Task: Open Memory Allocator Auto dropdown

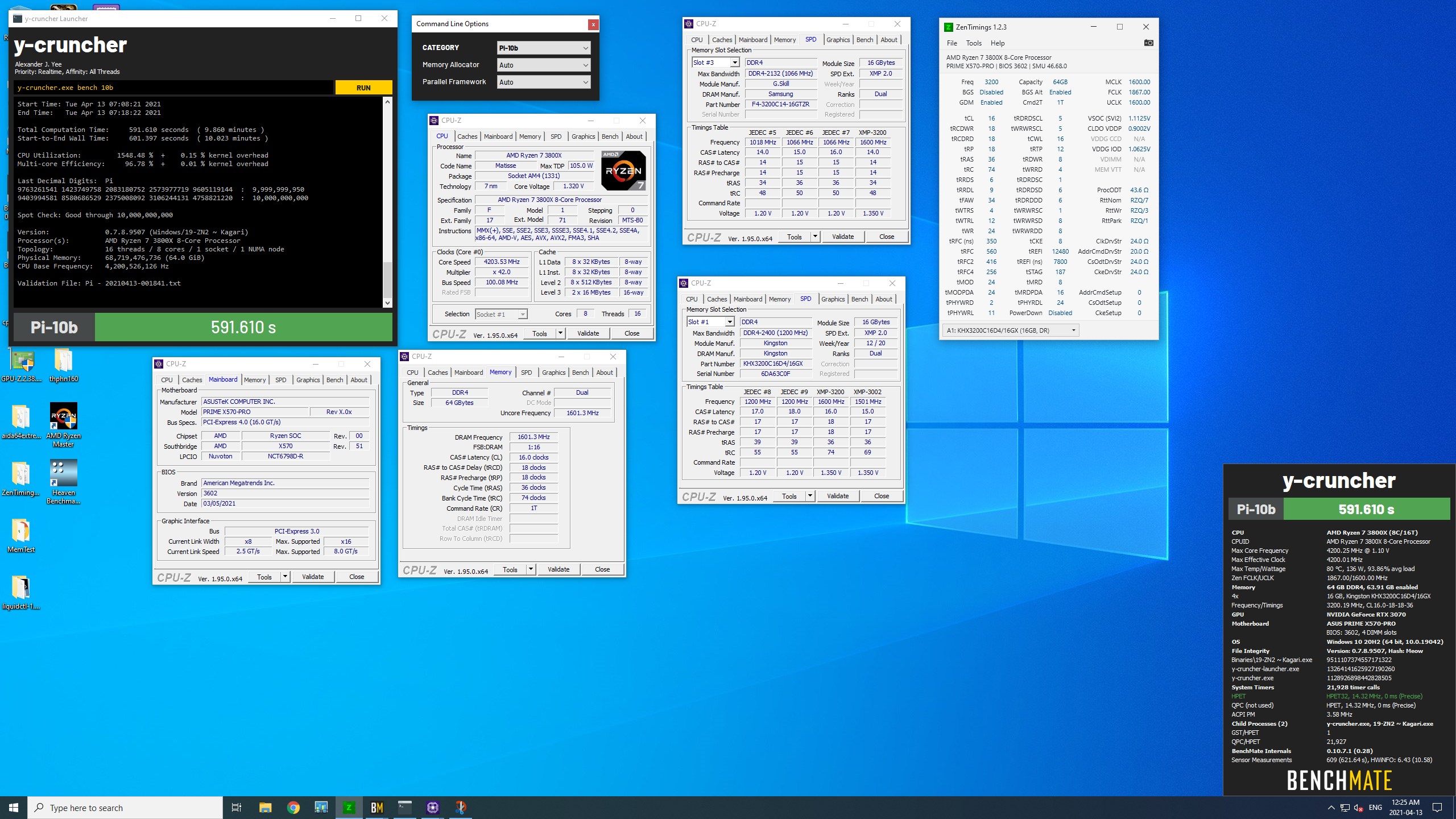Action: (544, 65)
